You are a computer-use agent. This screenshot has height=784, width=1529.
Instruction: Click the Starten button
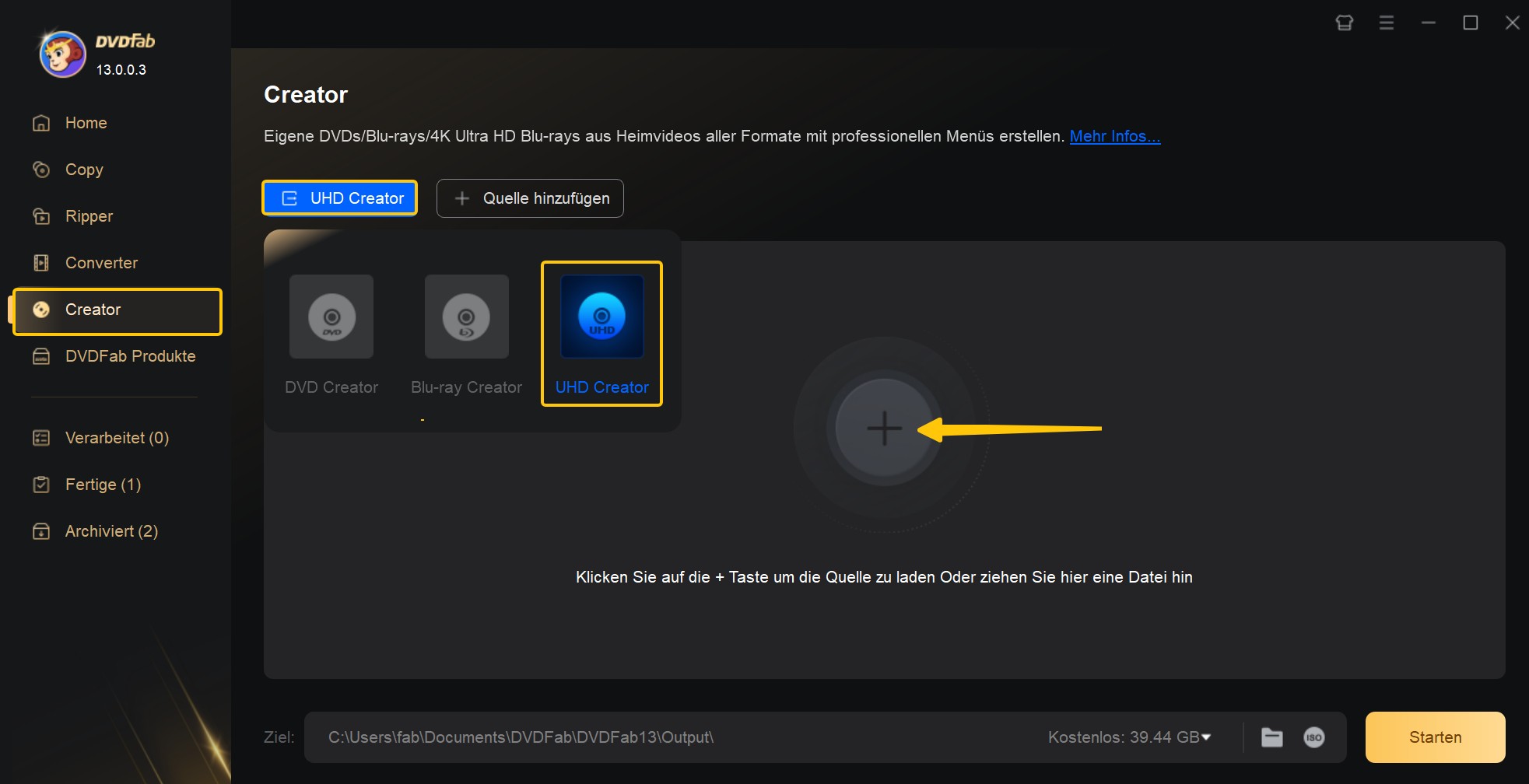1436,737
